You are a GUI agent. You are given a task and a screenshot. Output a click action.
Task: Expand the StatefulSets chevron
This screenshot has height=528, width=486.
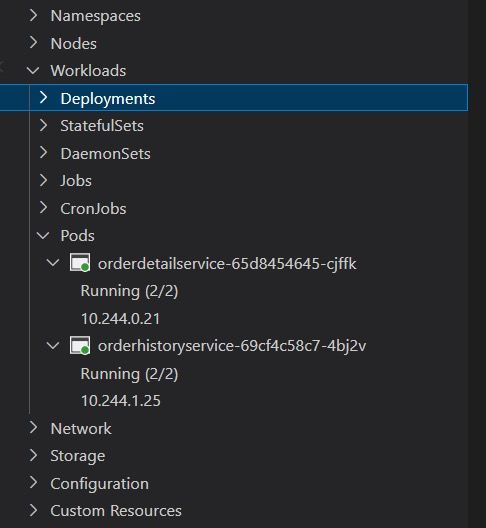[43, 125]
